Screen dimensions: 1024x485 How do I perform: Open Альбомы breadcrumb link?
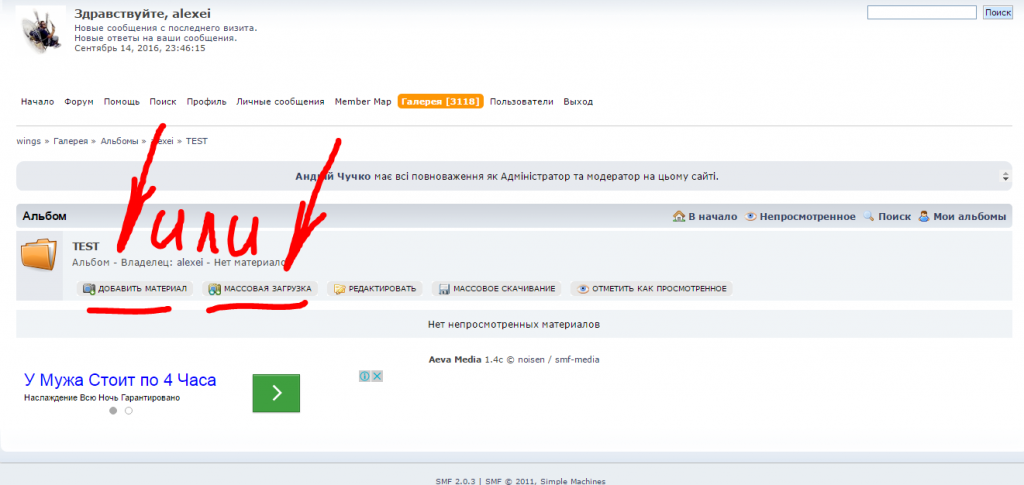pos(119,141)
